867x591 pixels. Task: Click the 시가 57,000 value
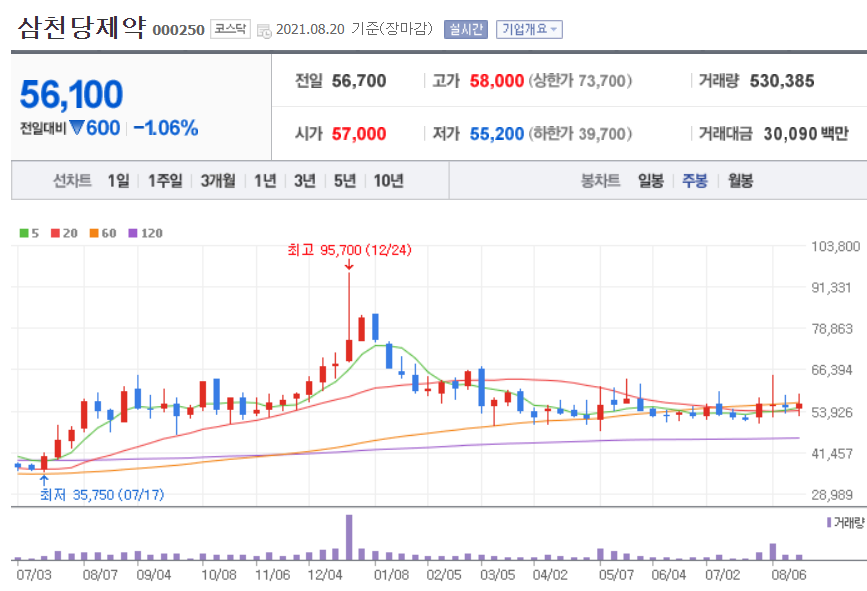click(x=358, y=134)
